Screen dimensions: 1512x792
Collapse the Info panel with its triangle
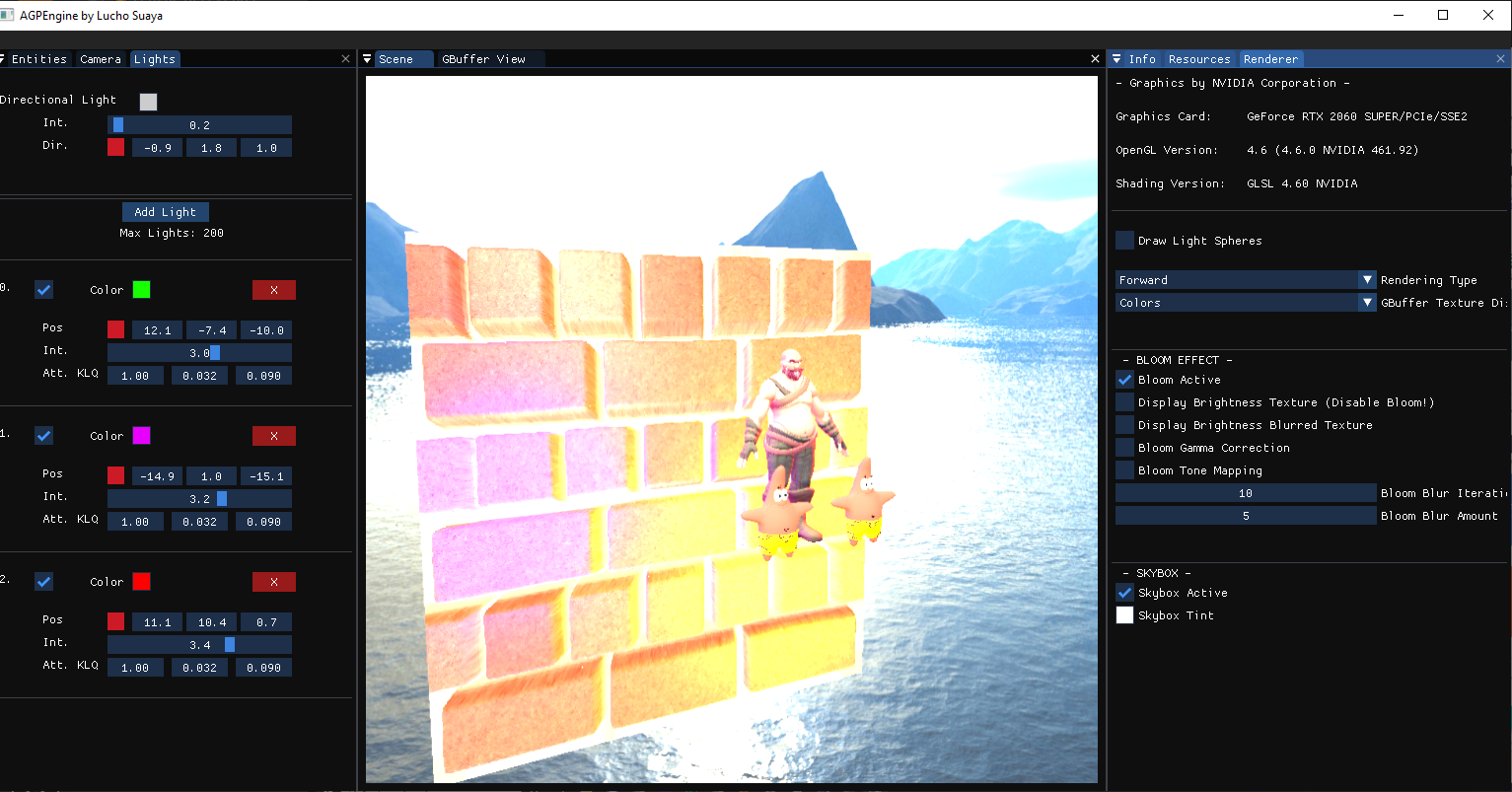click(1116, 59)
